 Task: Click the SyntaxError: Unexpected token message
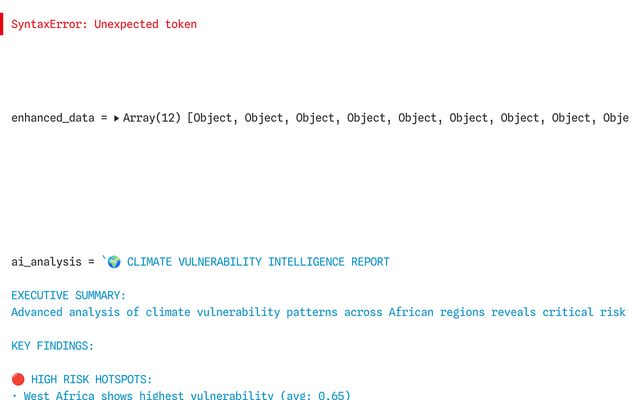104,24
